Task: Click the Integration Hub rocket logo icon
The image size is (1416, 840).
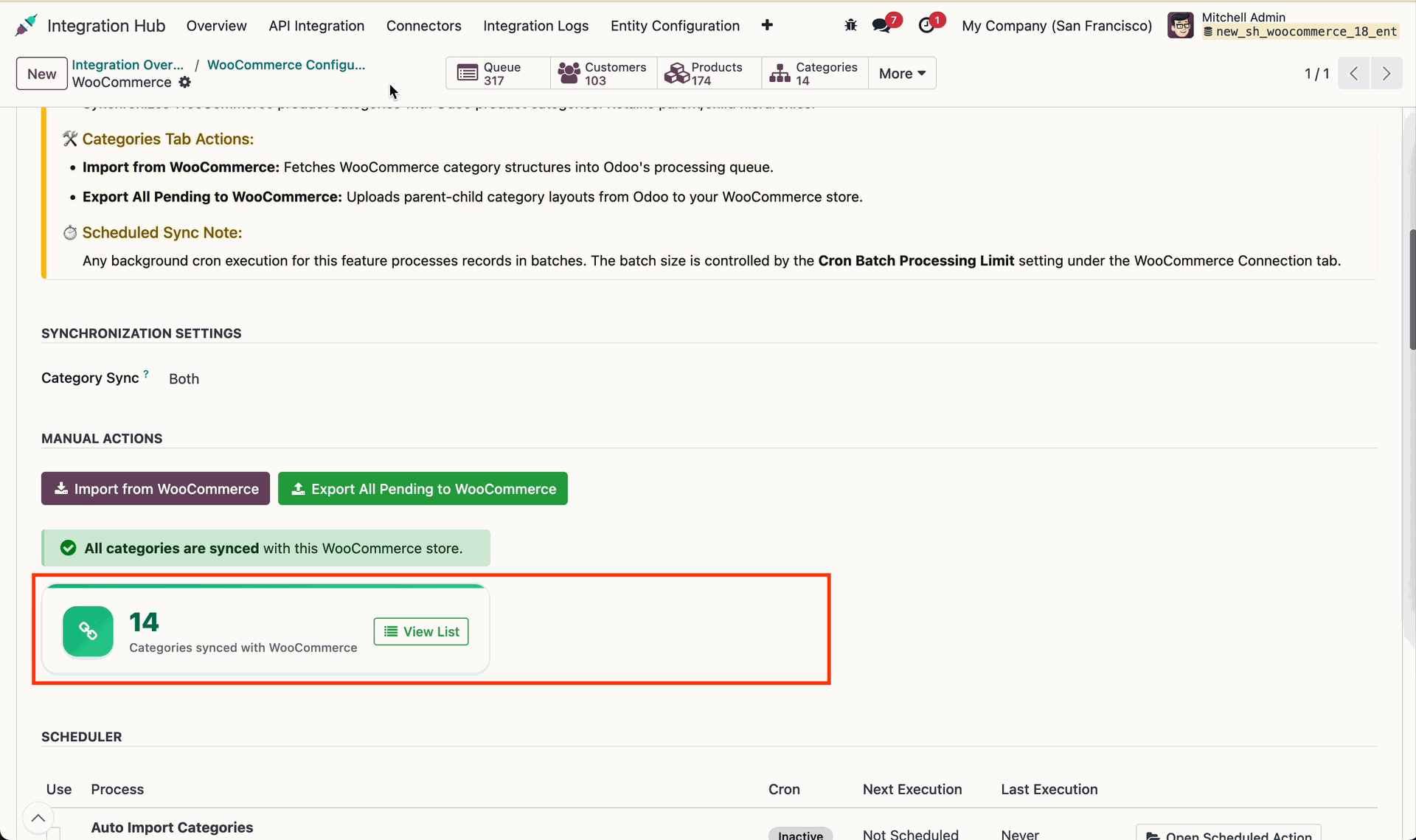Action: click(26, 25)
